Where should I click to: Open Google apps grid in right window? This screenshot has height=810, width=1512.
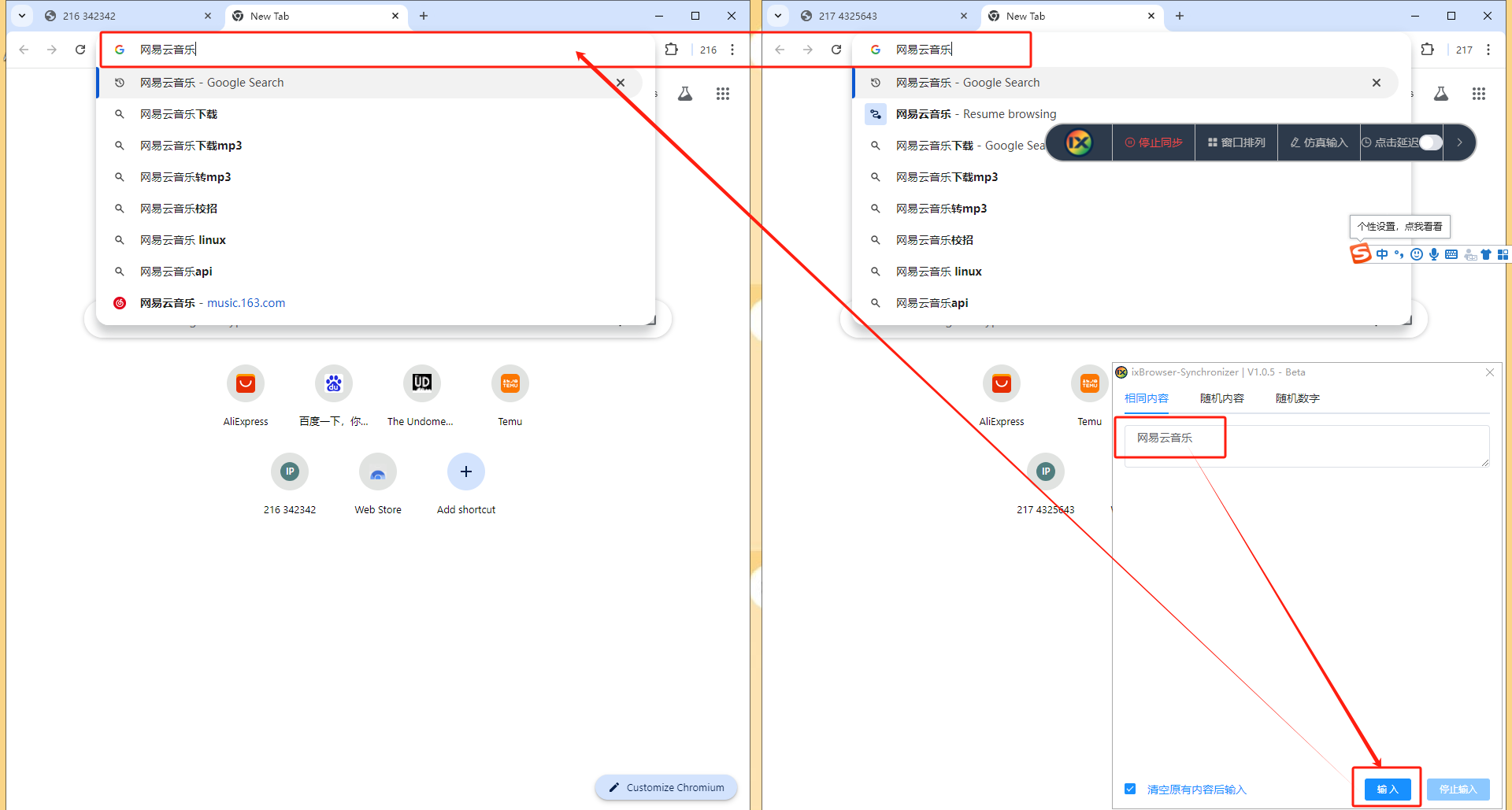1479,94
